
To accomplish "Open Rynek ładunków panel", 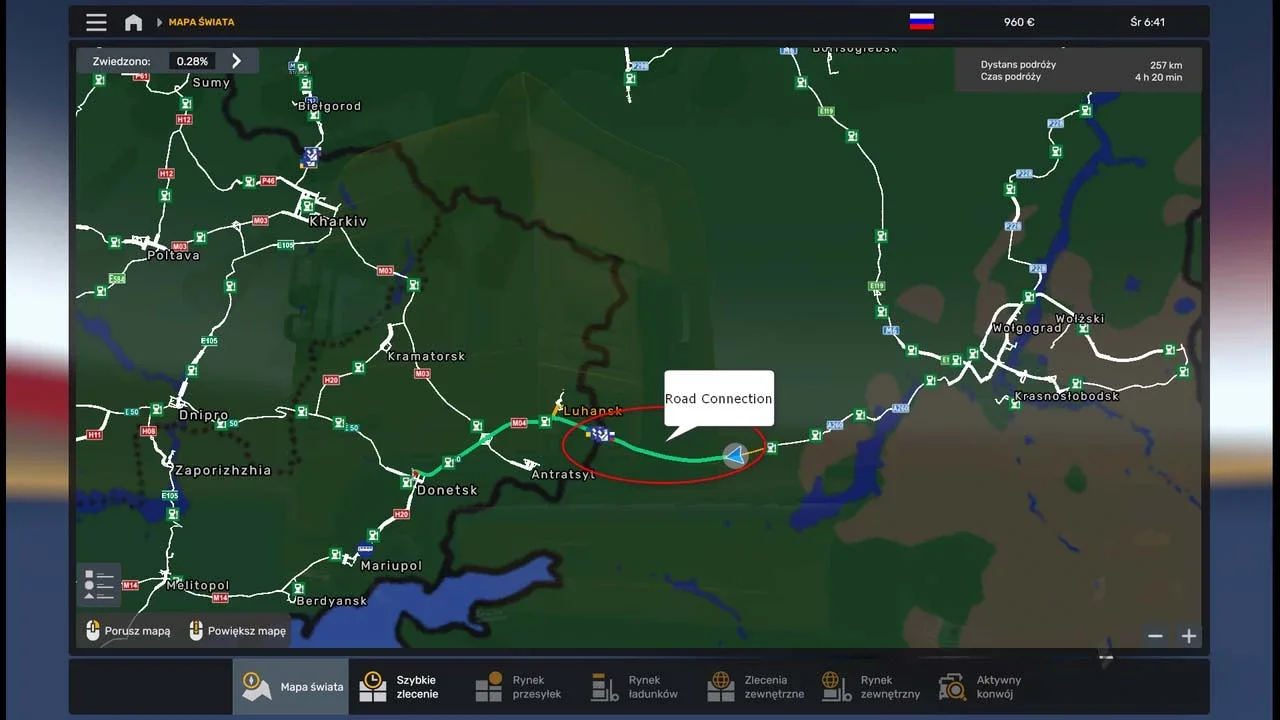I will click(x=604, y=686).
